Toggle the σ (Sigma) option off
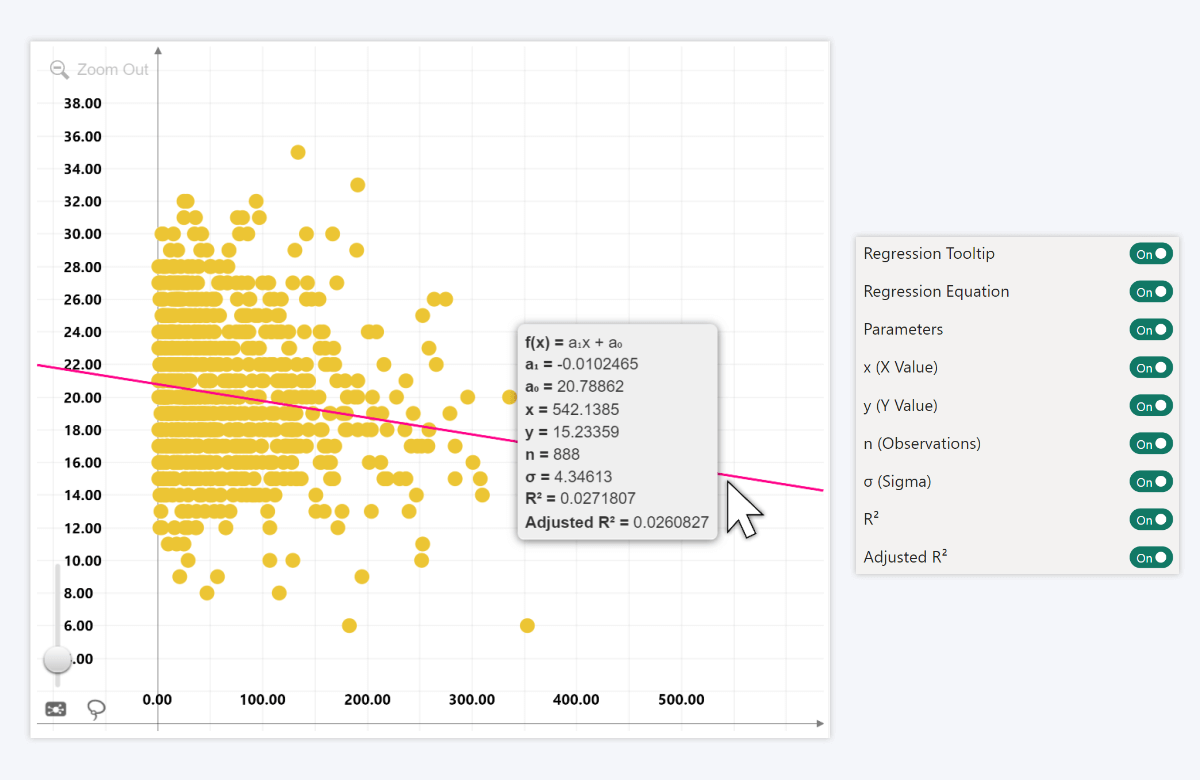Screen dimensions: 1200x780 pos(1150,481)
